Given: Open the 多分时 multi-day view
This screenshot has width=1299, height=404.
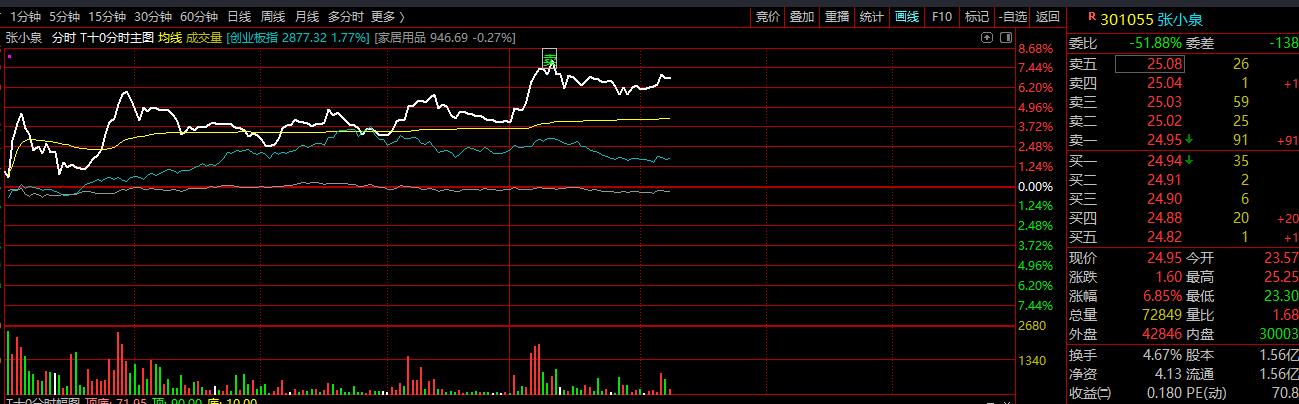Looking at the screenshot, I should tap(346, 17).
